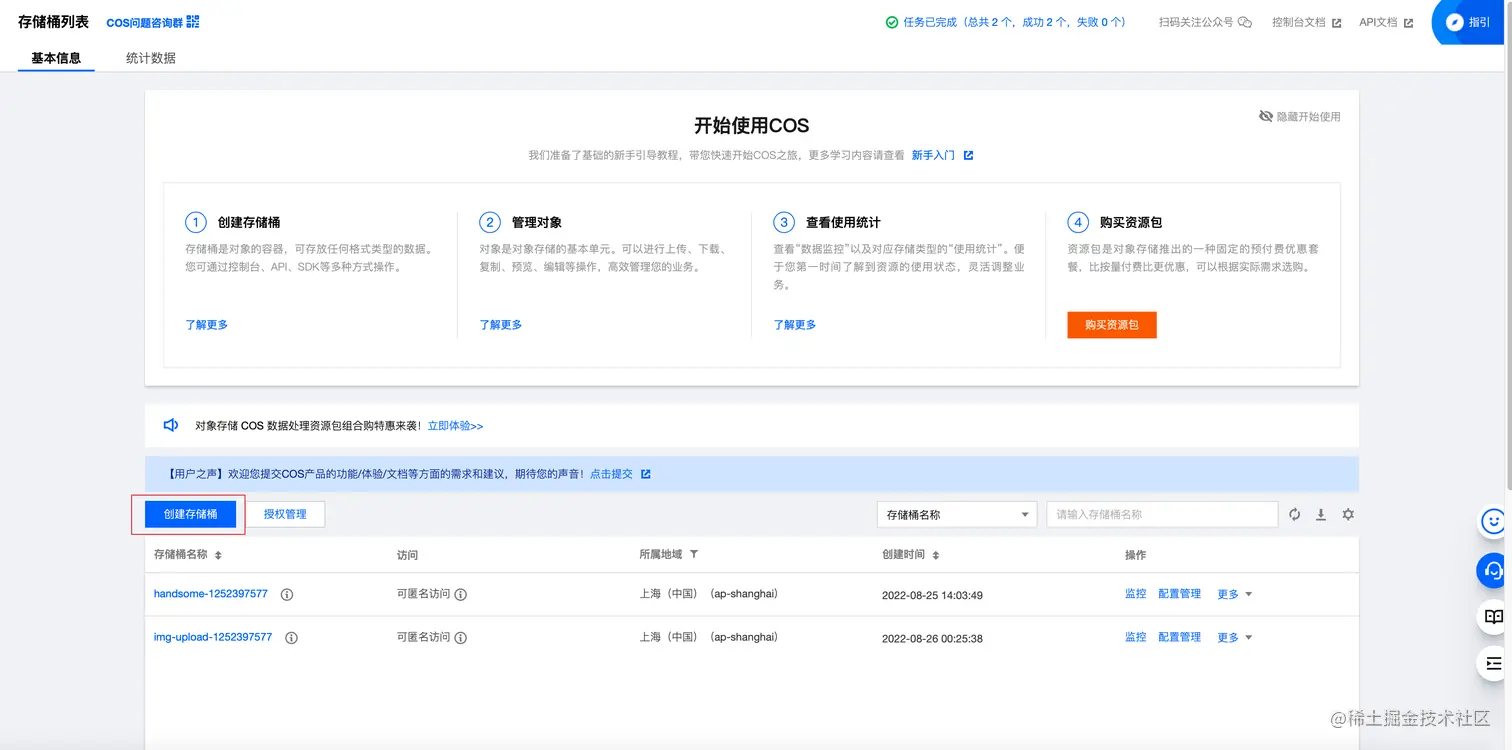
Task: Refresh the bucket list
Action: pos(1295,514)
